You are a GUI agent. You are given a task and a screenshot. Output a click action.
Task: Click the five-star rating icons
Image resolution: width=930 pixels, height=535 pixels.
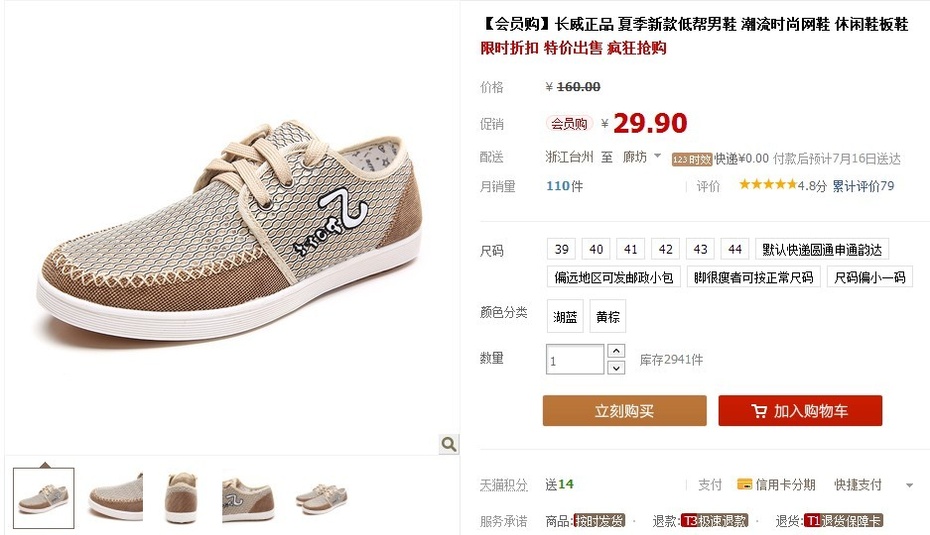click(x=767, y=184)
